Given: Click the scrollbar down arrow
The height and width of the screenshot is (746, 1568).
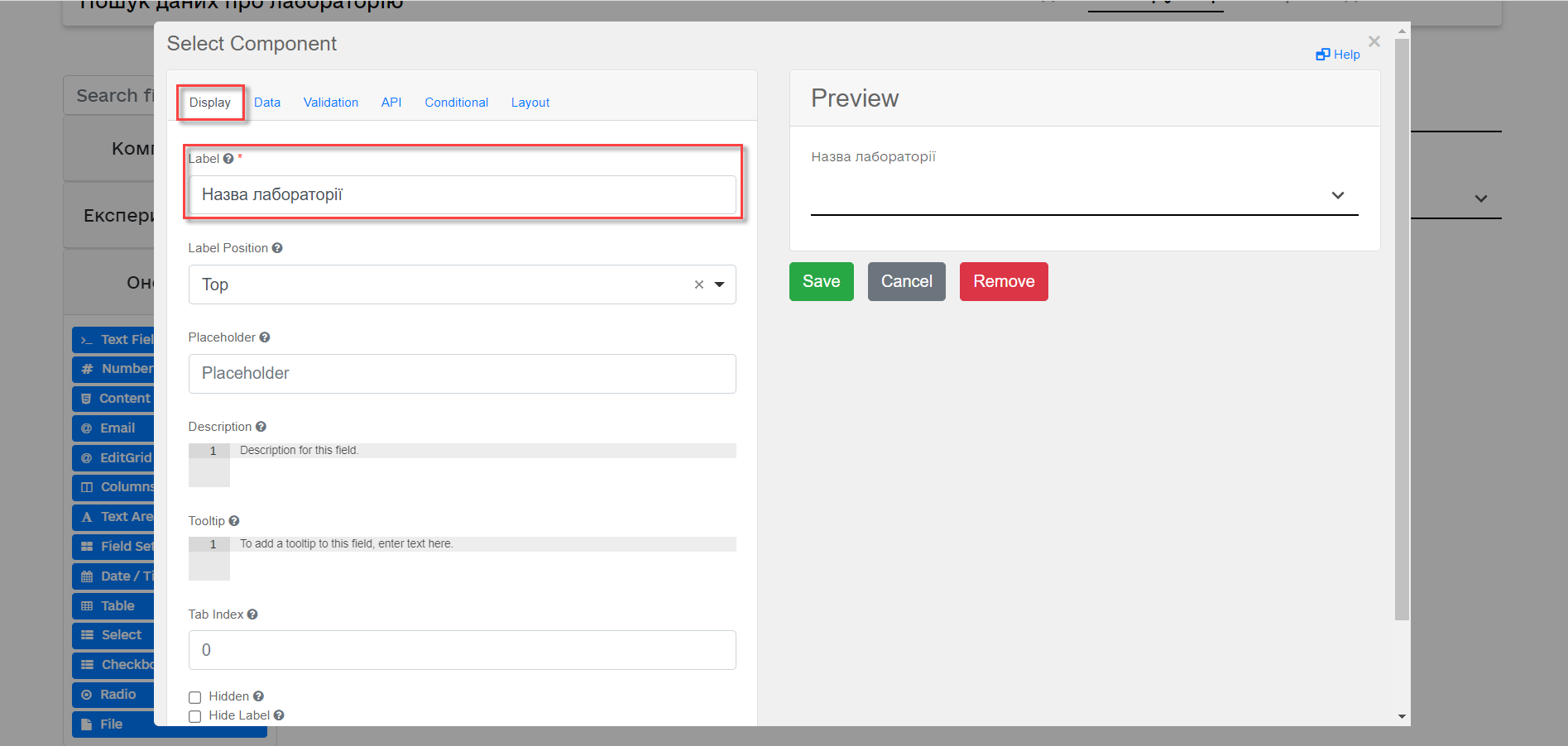Looking at the screenshot, I should [x=1402, y=716].
